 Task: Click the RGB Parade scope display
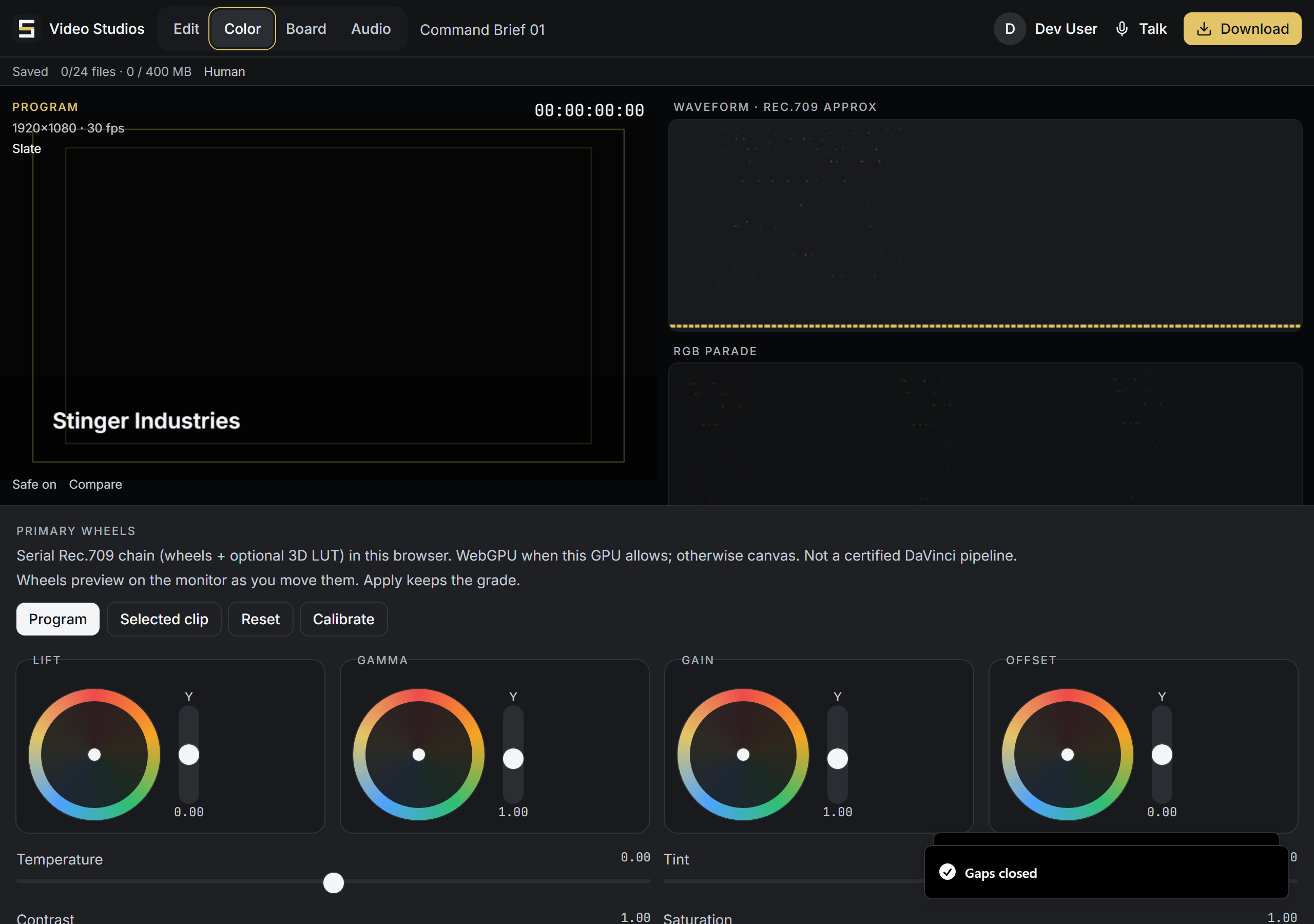pyautogui.click(x=985, y=434)
